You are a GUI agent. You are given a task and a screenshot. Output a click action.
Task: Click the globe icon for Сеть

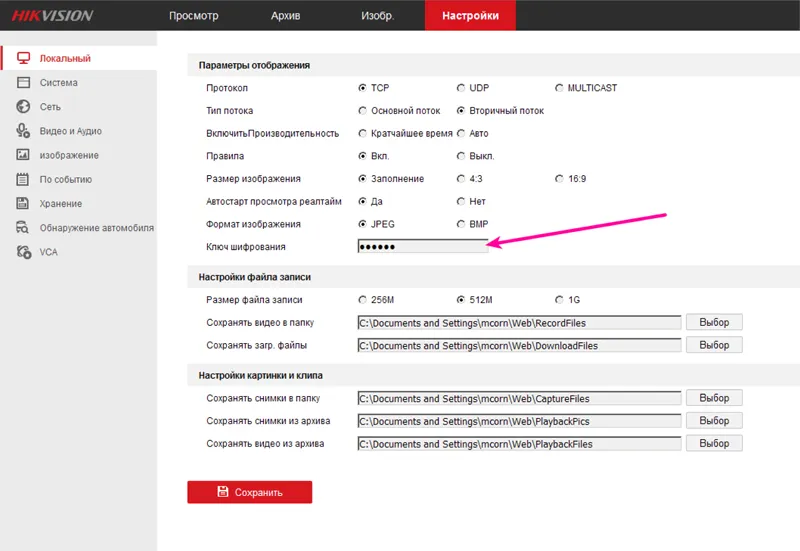[x=23, y=107]
